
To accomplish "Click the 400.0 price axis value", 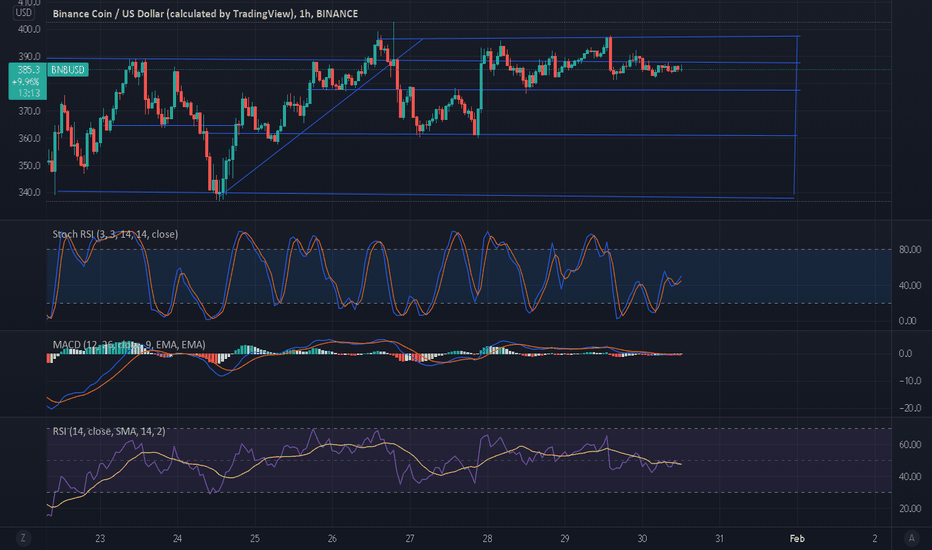I will pos(29,29).
